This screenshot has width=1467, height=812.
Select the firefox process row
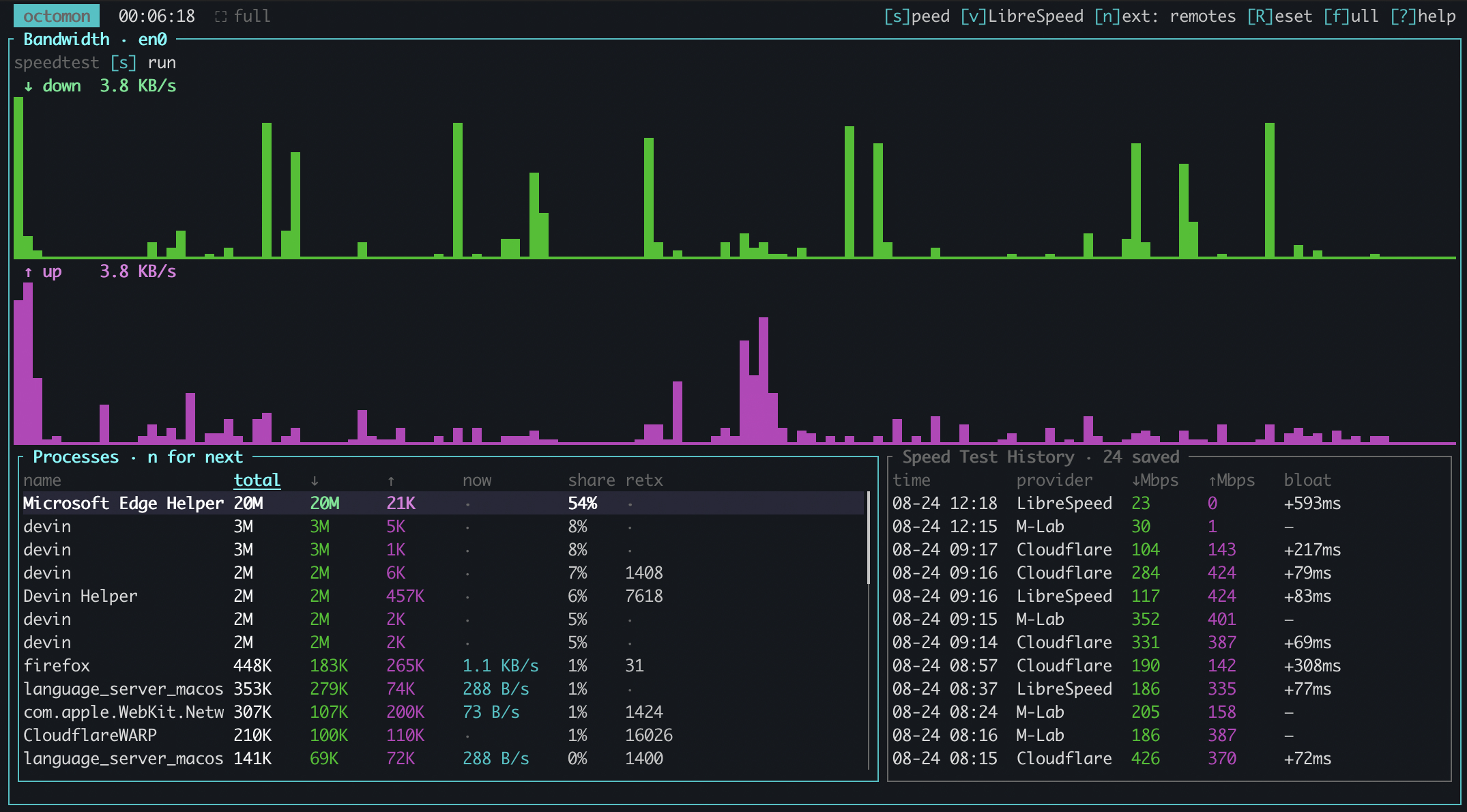(x=444, y=666)
